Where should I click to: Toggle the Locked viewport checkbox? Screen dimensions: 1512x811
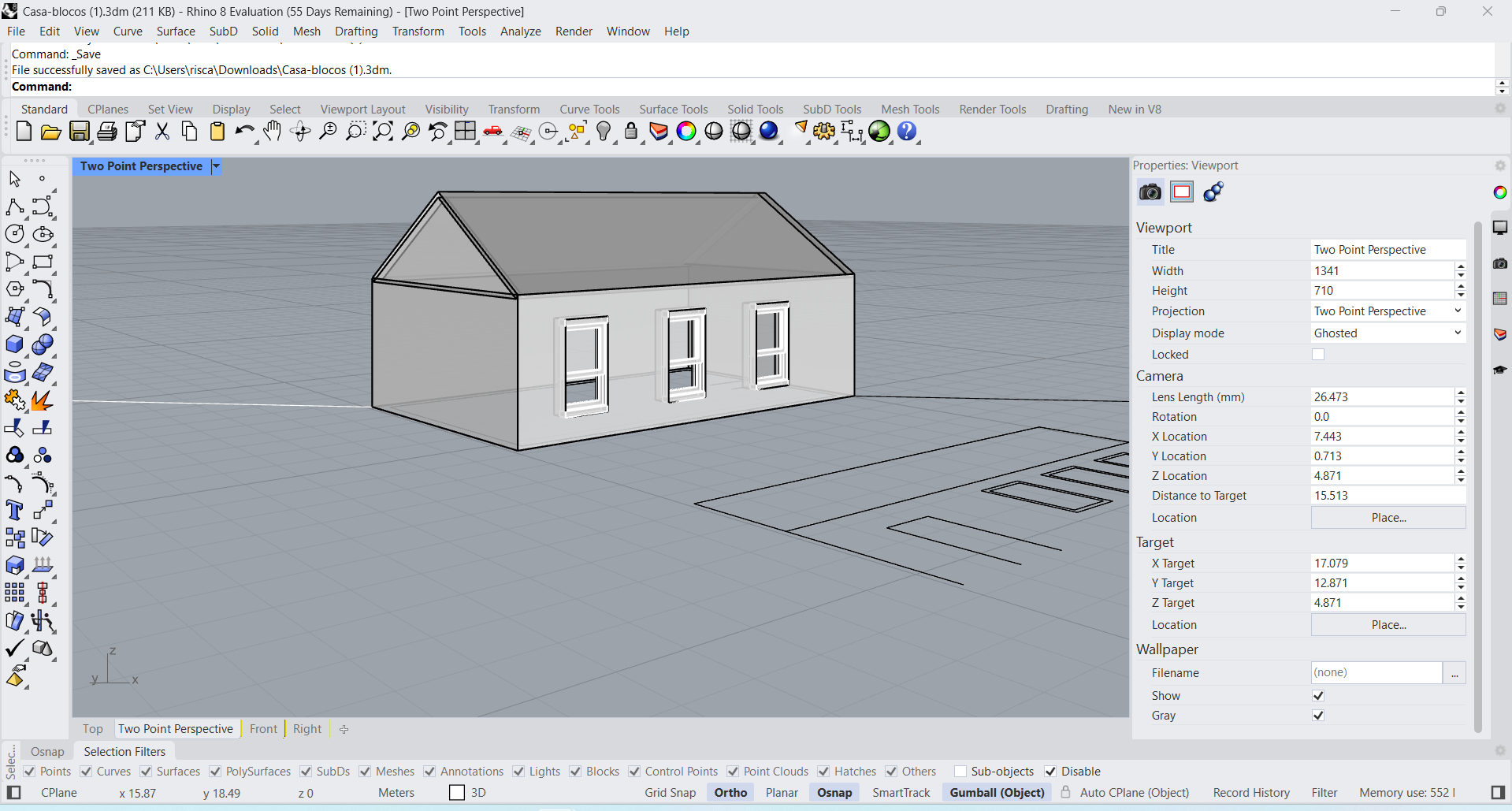click(1318, 355)
